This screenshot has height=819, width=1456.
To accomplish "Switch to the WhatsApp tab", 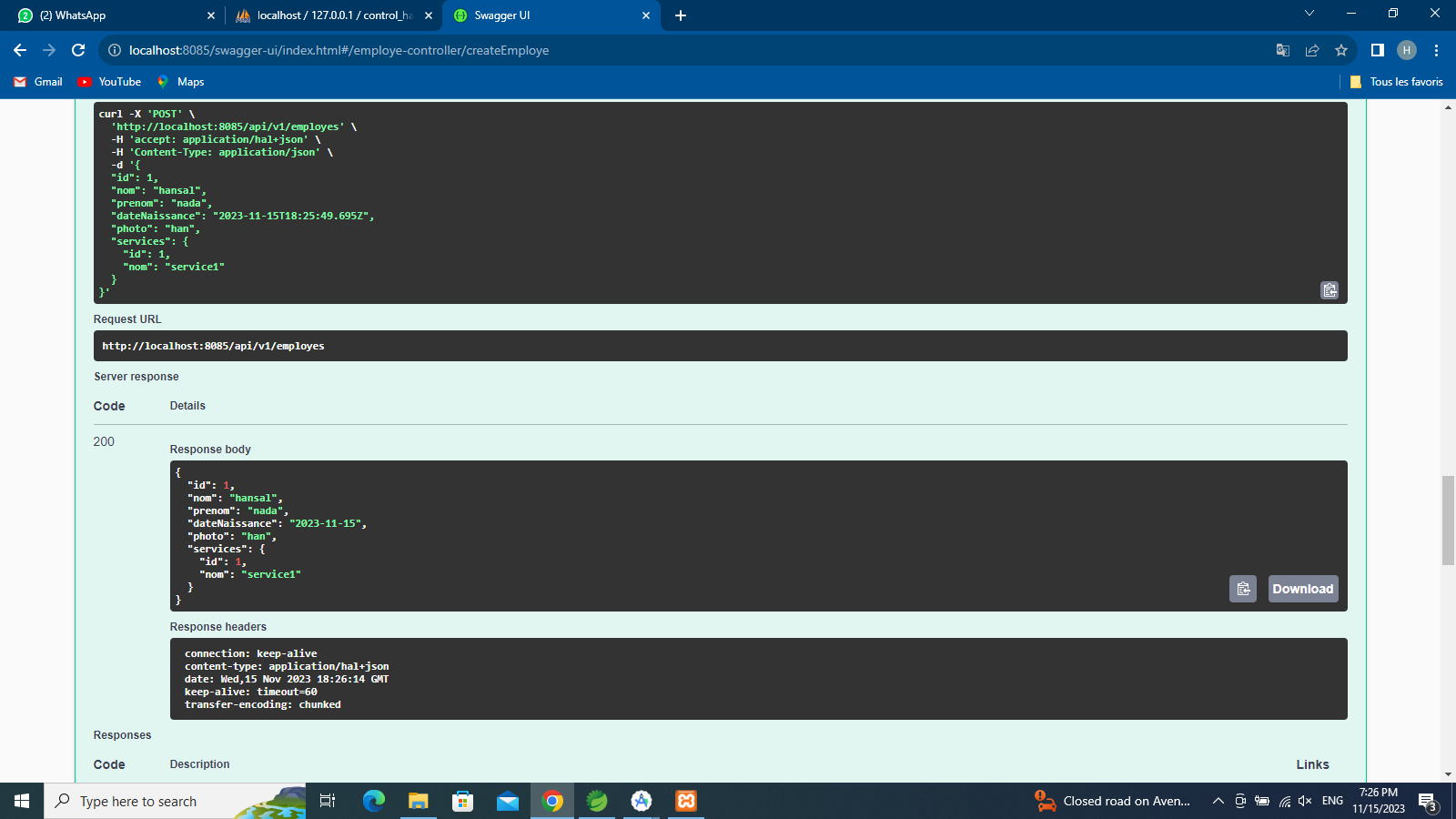I will pos(109,15).
